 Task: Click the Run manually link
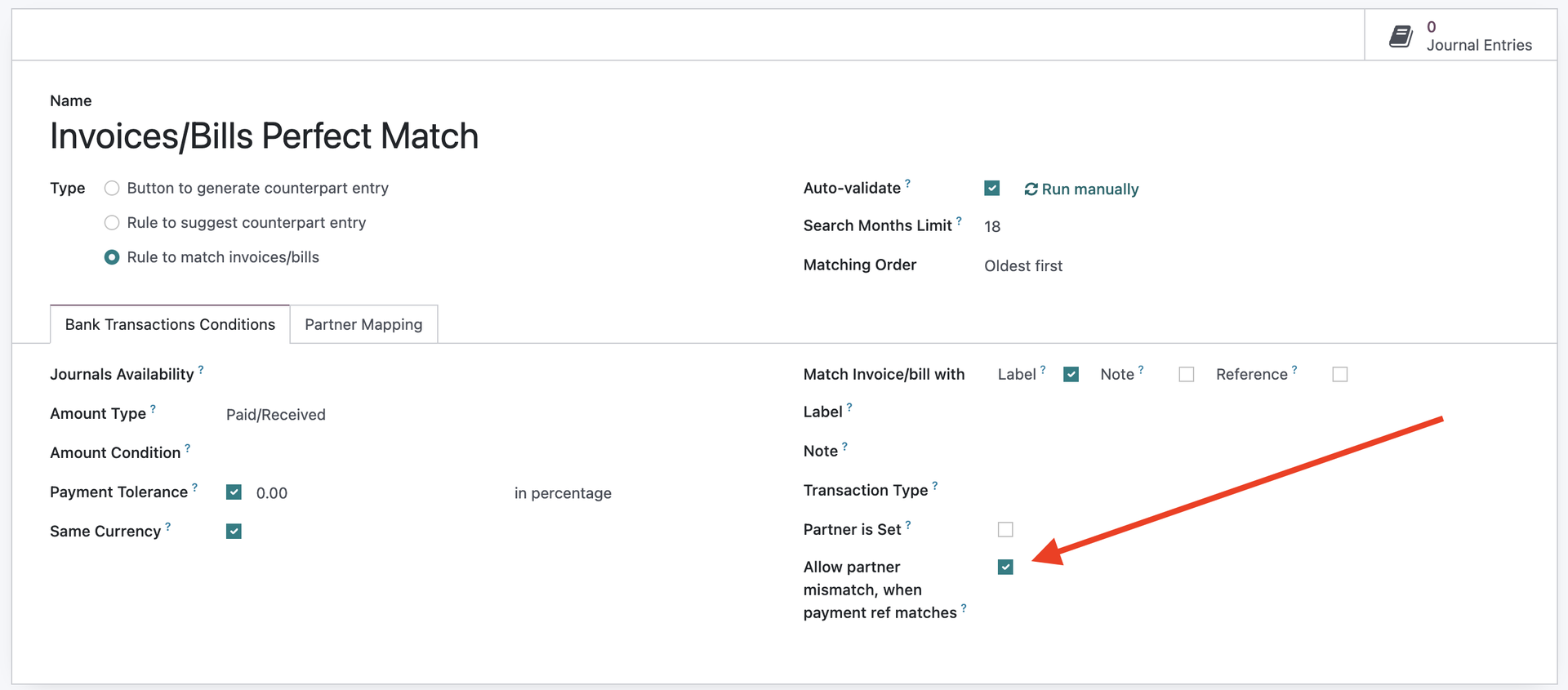tap(1089, 189)
